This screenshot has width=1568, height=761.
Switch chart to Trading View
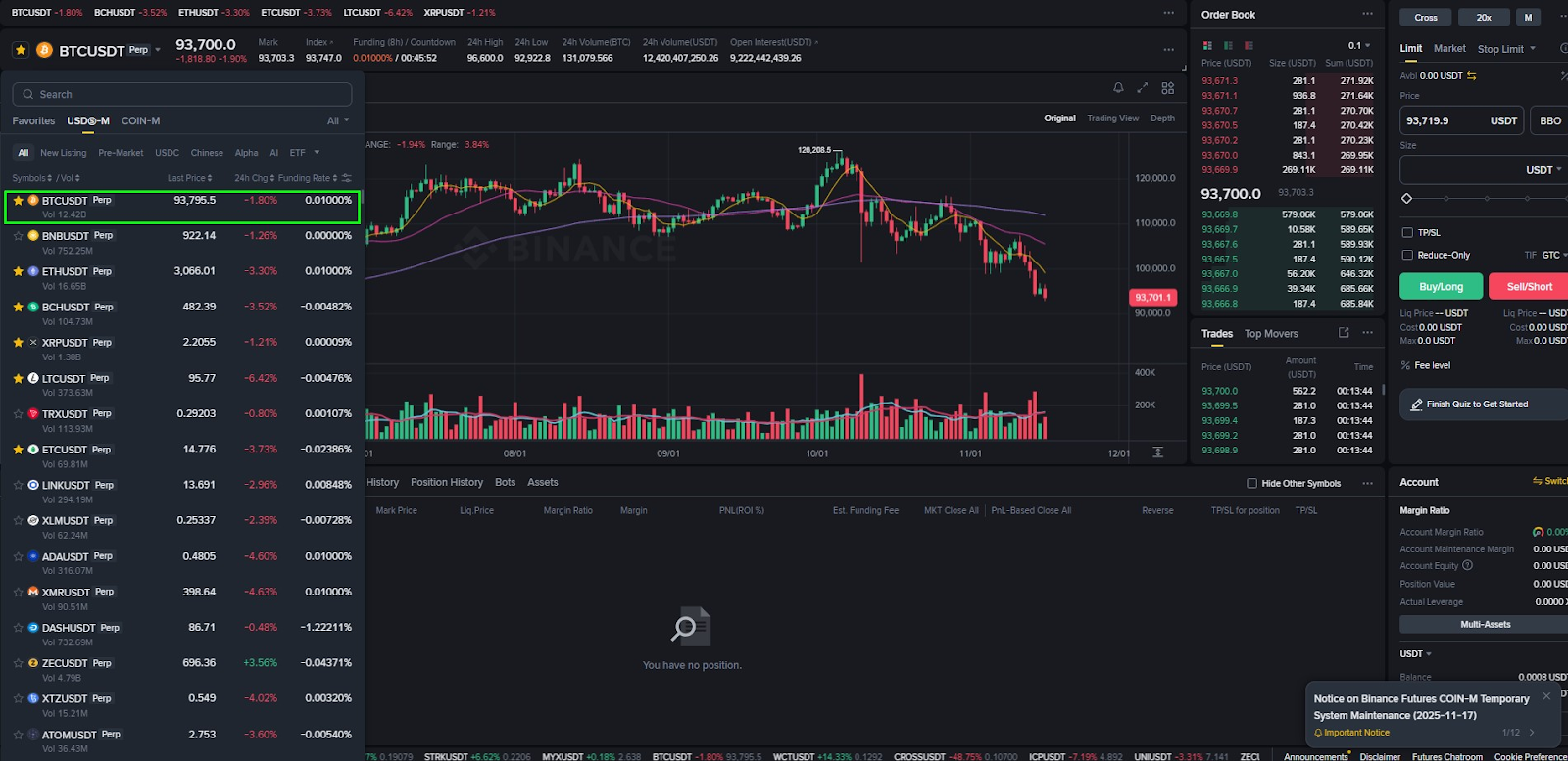[1112, 118]
